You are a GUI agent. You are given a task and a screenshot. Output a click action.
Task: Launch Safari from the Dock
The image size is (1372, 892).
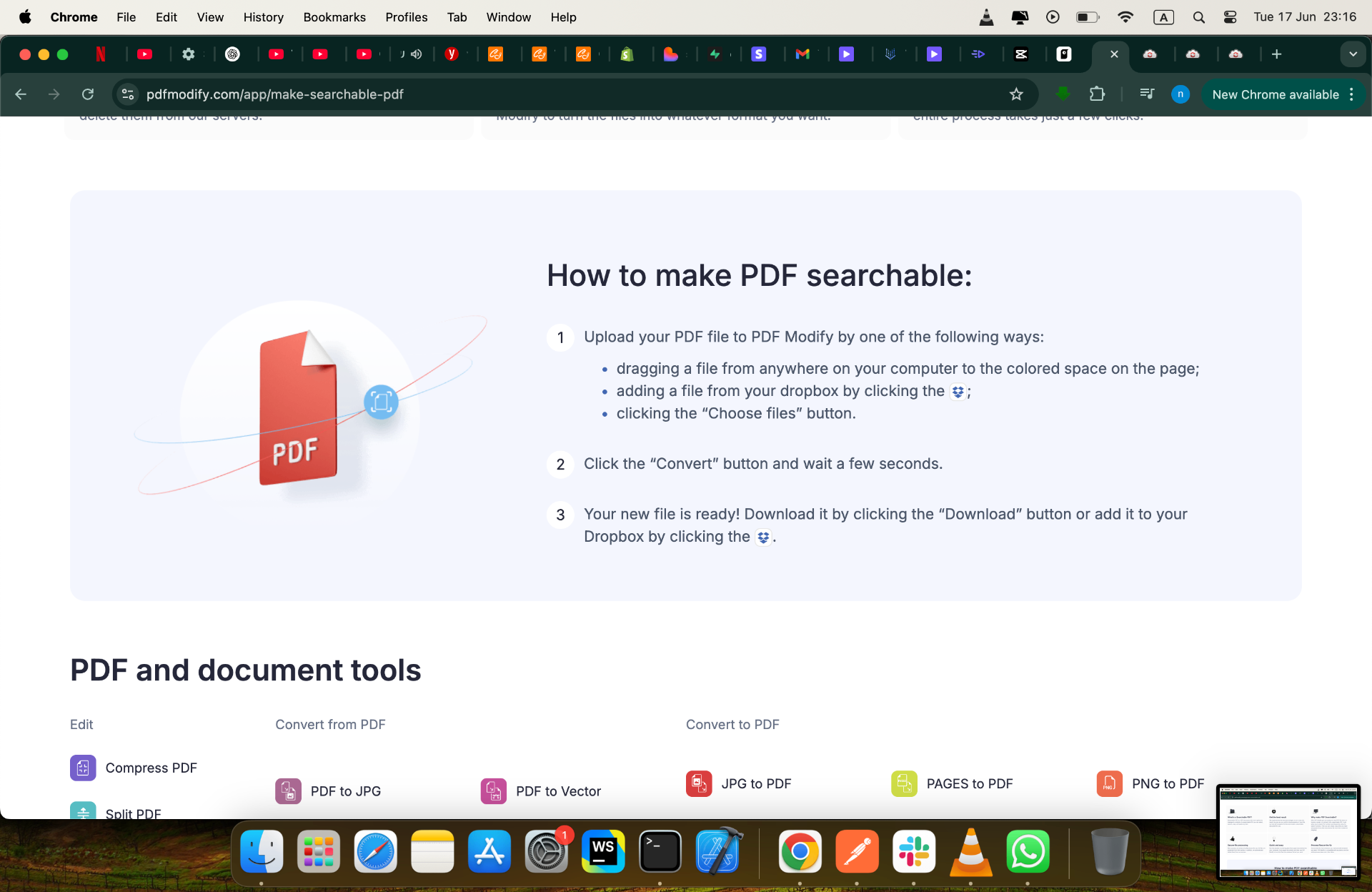pos(375,851)
